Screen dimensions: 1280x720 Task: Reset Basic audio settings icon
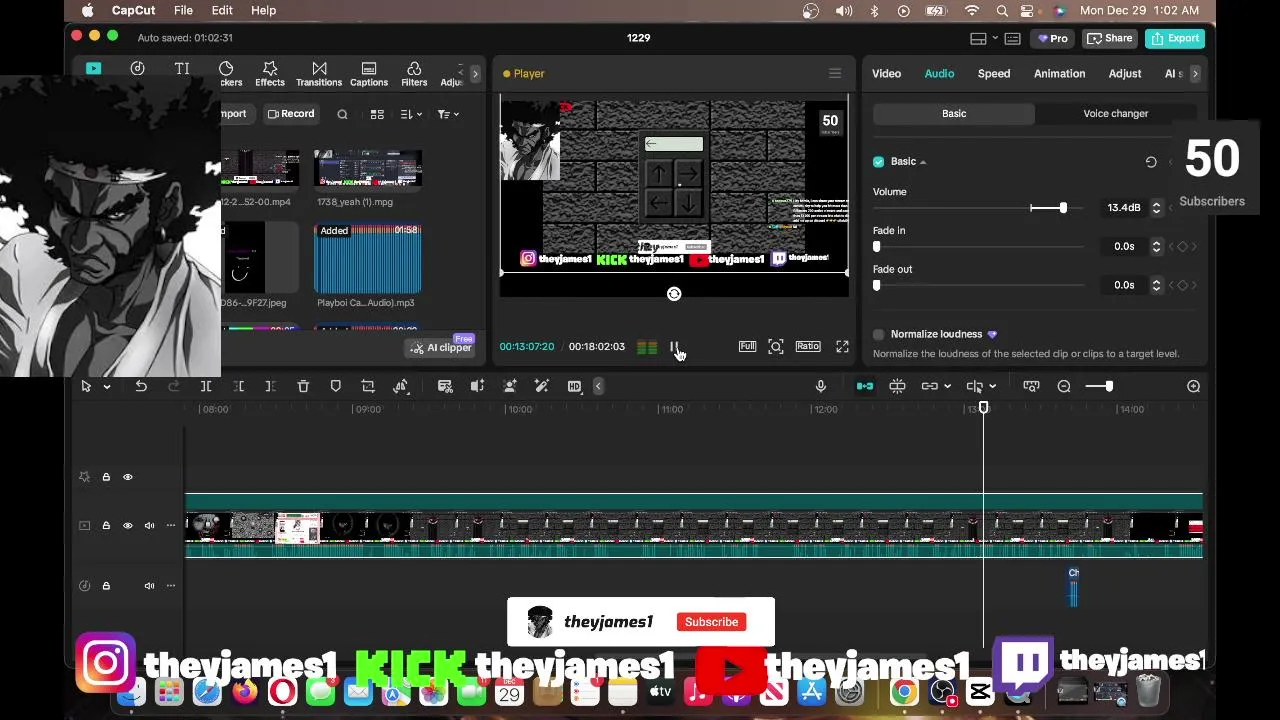click(x=1151, y=161)
